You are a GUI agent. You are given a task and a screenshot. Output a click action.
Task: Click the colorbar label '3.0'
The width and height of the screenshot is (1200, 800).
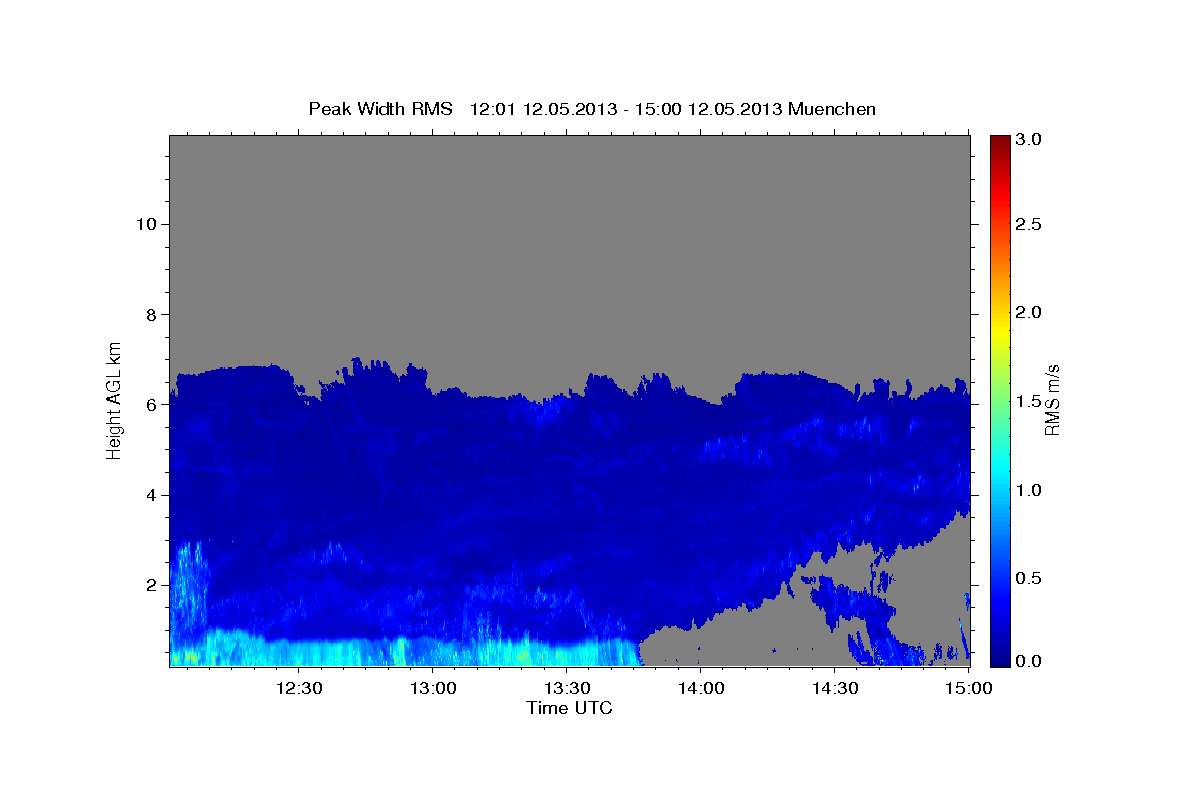click(1029, 139)
